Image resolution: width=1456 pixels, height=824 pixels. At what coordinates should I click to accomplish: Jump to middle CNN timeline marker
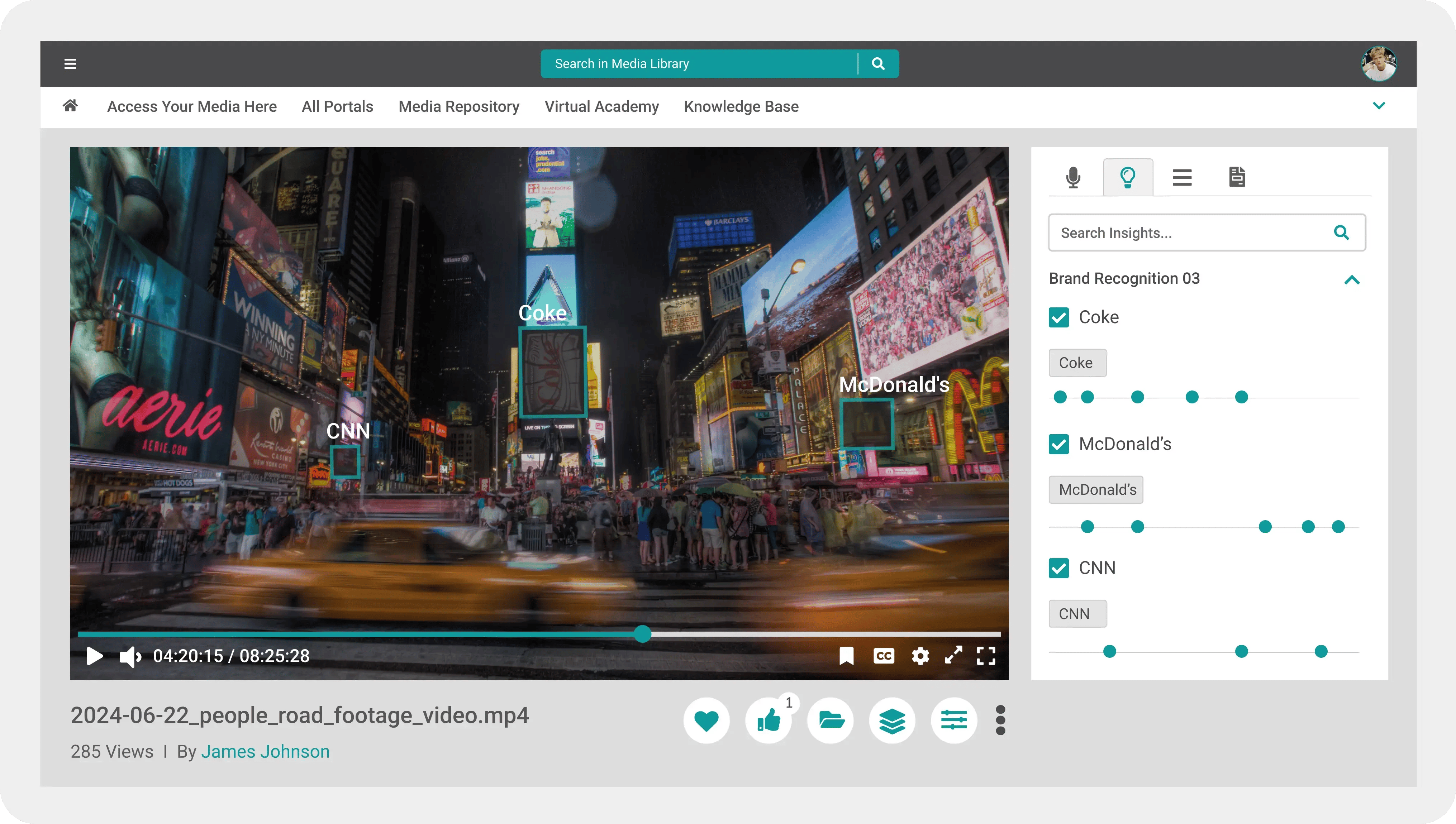coord(1241,651)
